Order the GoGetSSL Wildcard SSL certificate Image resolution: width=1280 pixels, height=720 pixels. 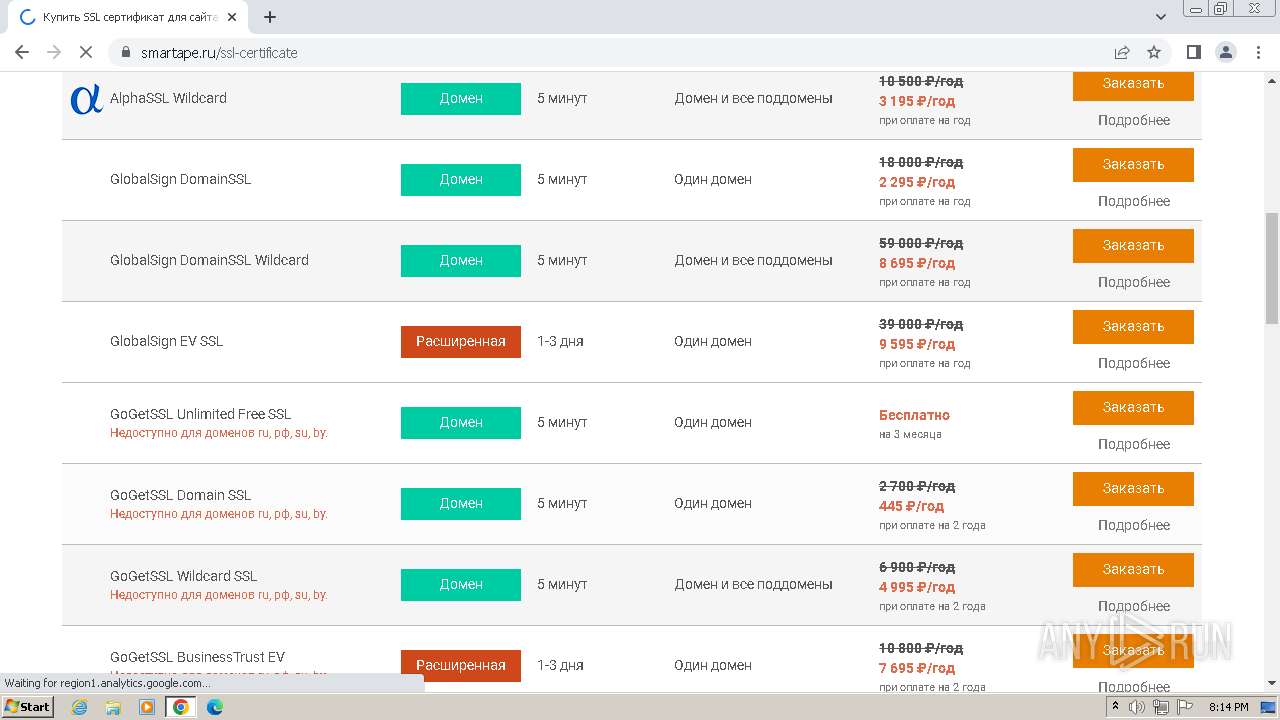(x=1133, y=570)
